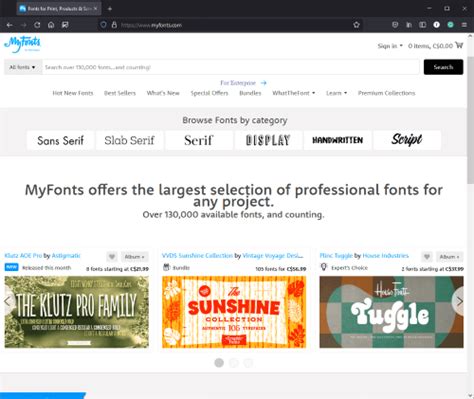Click the 0 items cart total text

click(x=430, y=46)
